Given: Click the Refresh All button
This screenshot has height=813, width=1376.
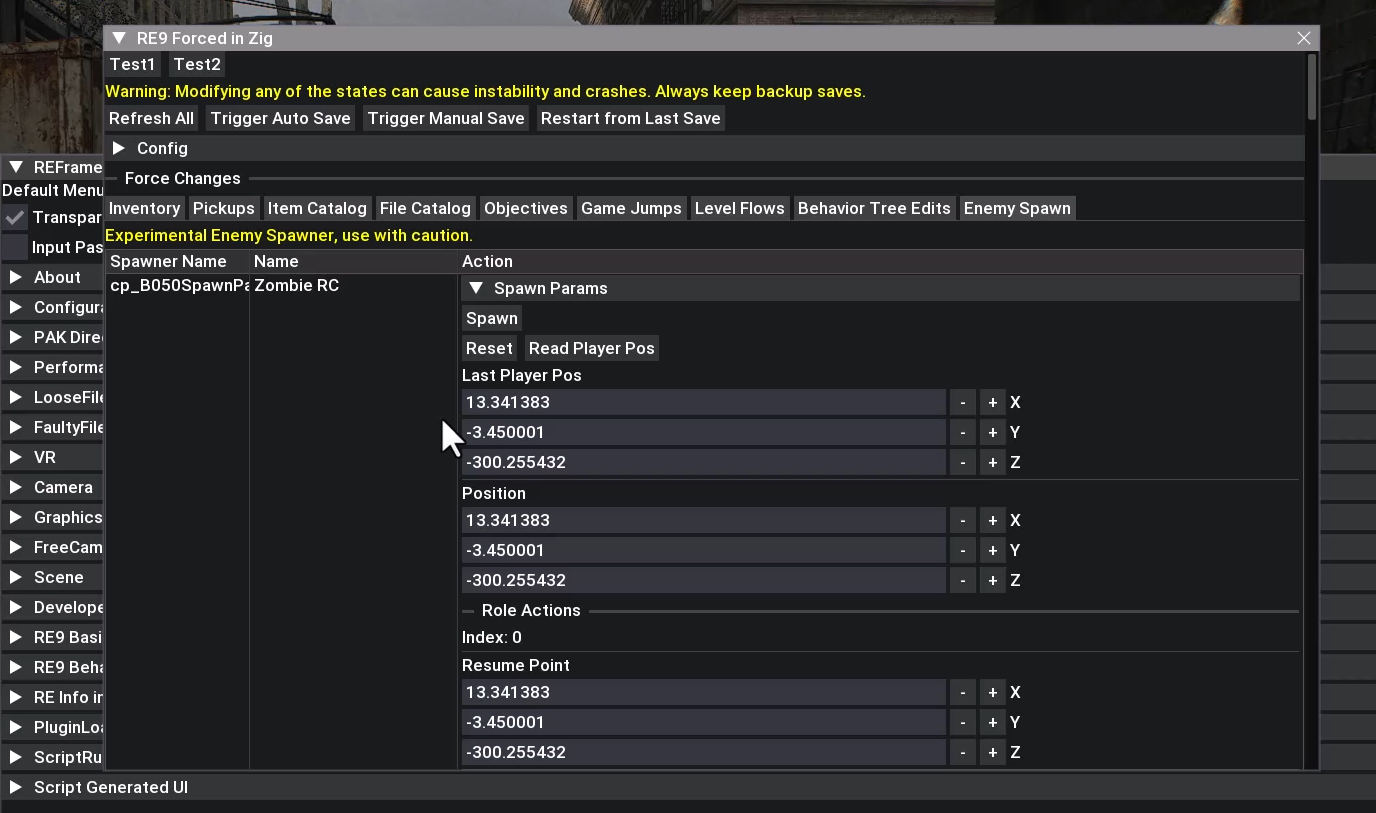Looking at the screenshot, I should click(x=152, y=118).
